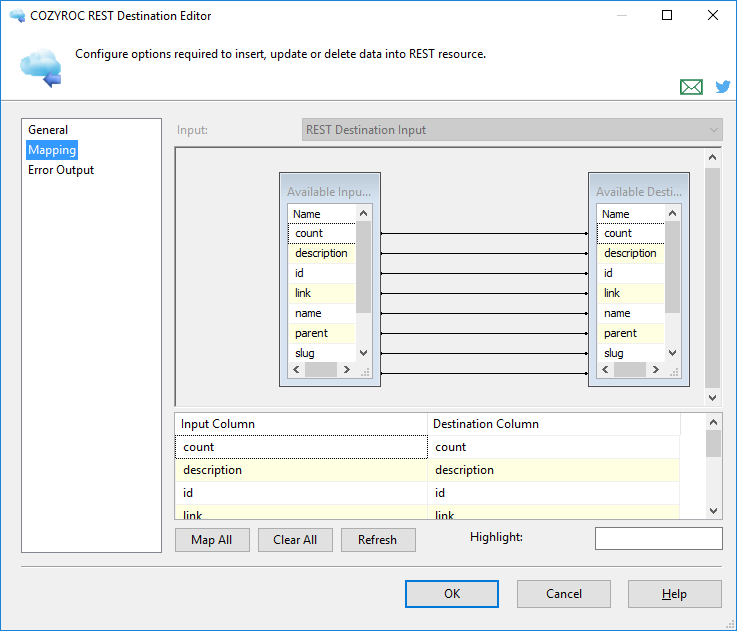This screenshot has height=631, width=737.
Task: Click Name header in Available Input list
Action: pyautogui.click(x=322, y=214)
